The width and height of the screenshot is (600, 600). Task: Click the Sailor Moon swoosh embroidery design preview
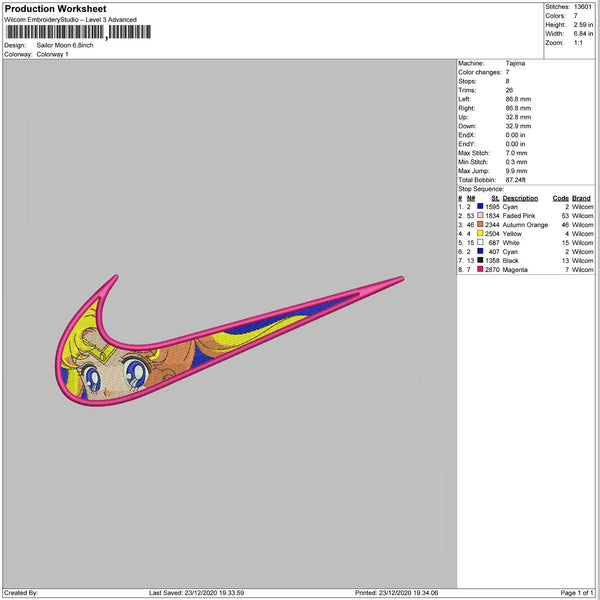point(230,341)
